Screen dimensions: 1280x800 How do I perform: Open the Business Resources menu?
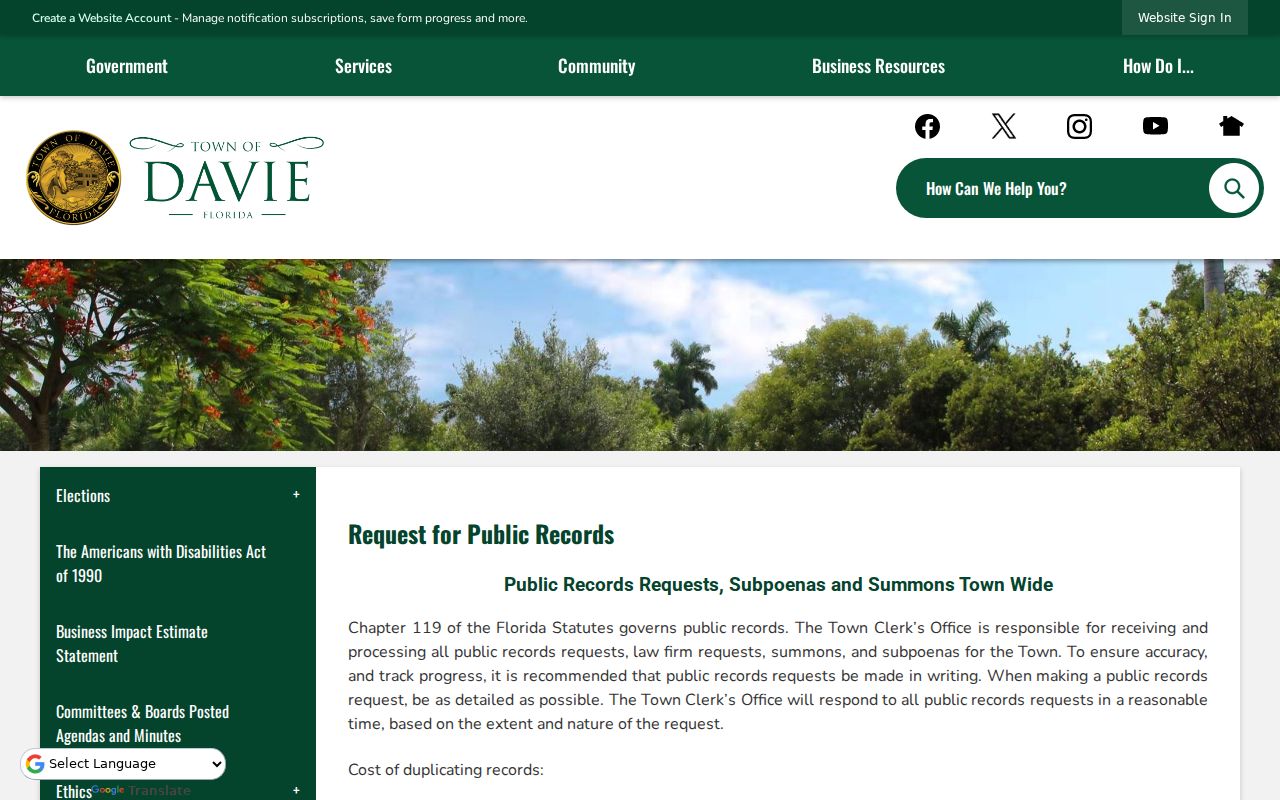click(878, 66)
